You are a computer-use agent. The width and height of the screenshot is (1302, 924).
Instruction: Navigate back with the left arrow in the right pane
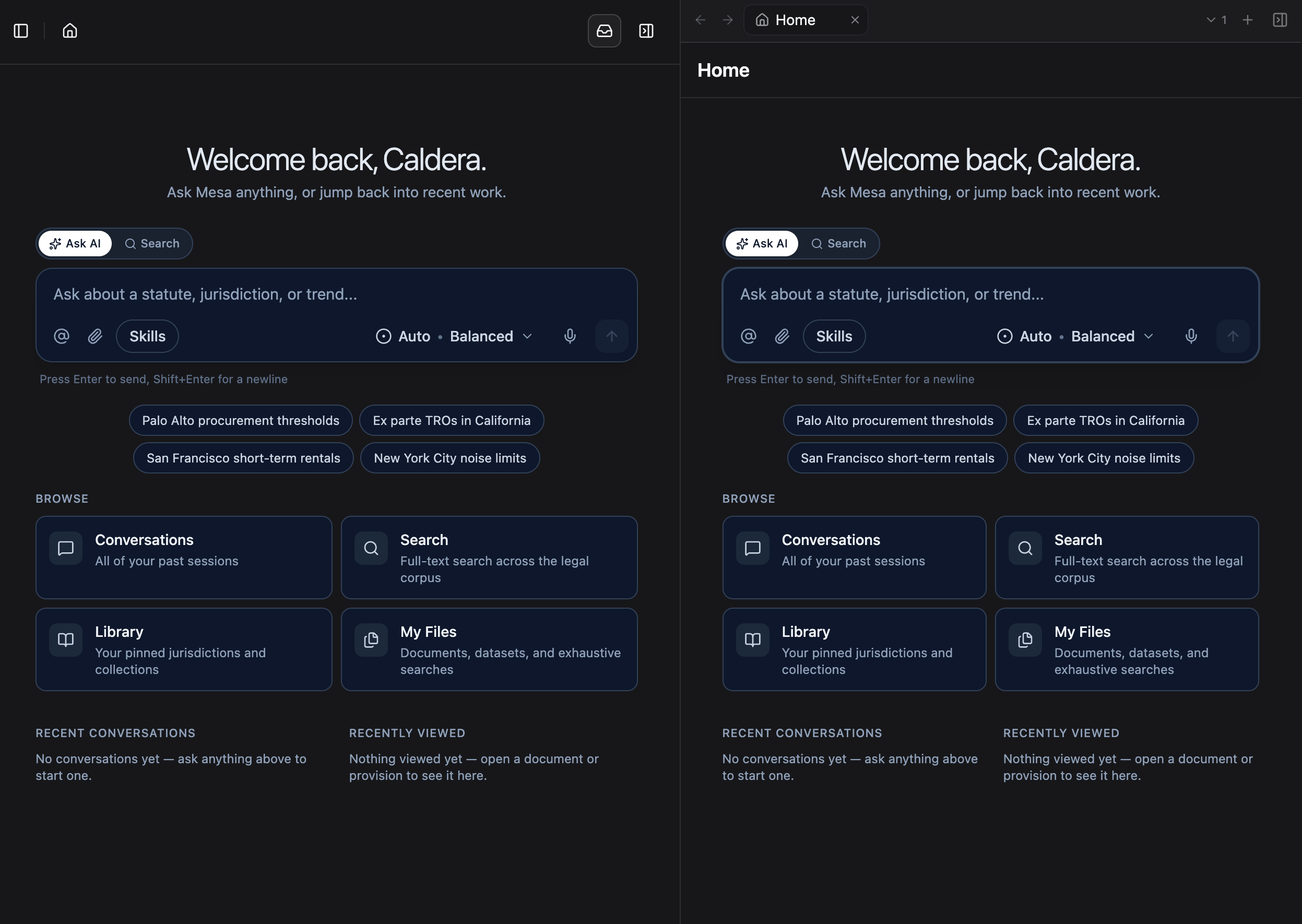click(701, 20)
